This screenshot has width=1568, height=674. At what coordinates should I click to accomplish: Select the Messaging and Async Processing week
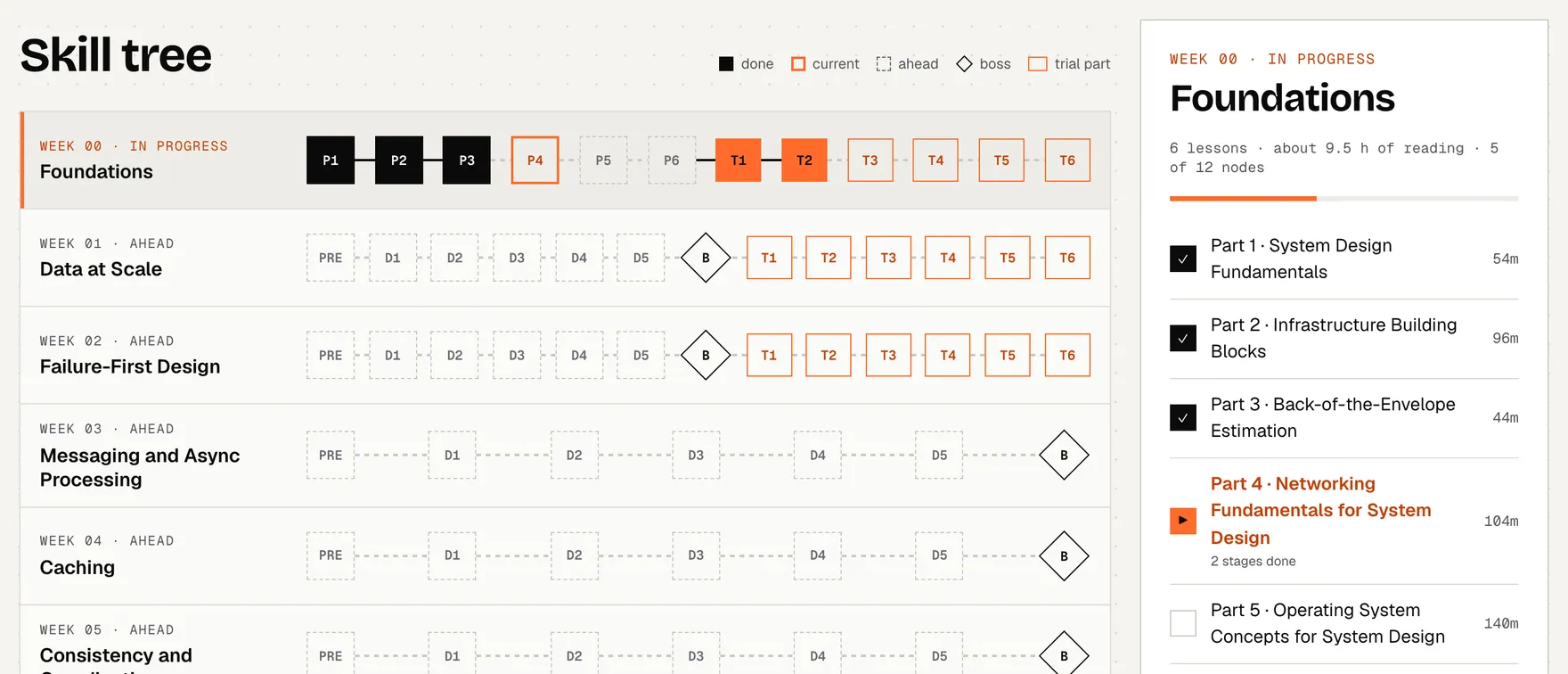pyautogui.click(x=140, y=467)
